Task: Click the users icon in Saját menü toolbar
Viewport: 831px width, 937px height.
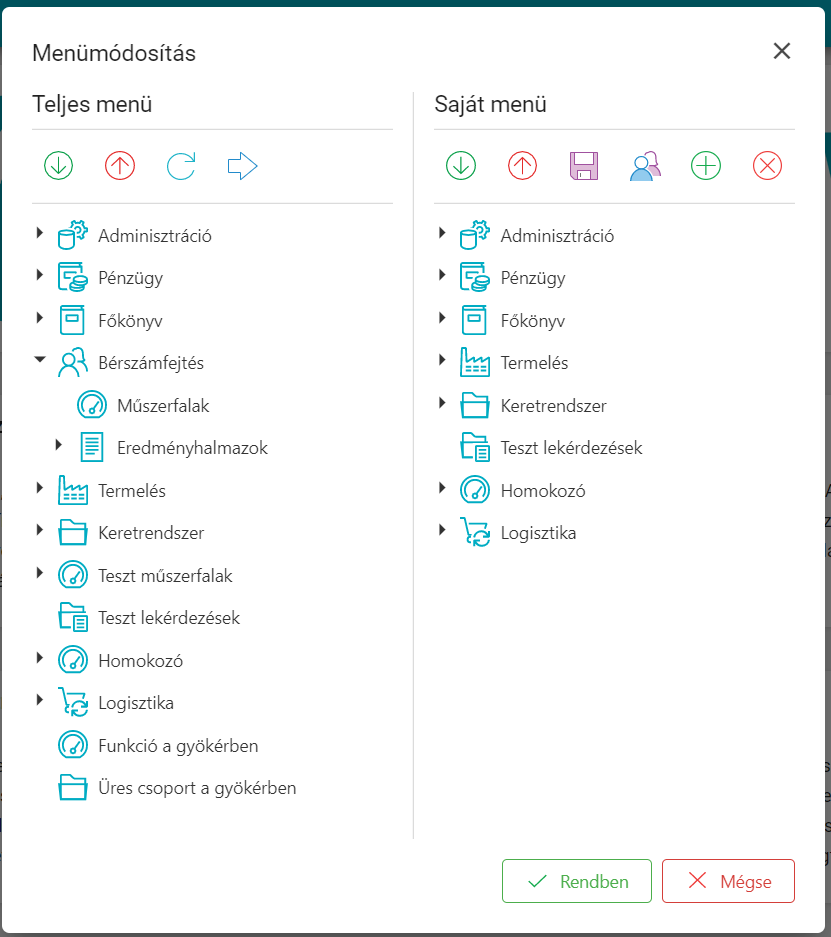Action: (x=645, y=166)
